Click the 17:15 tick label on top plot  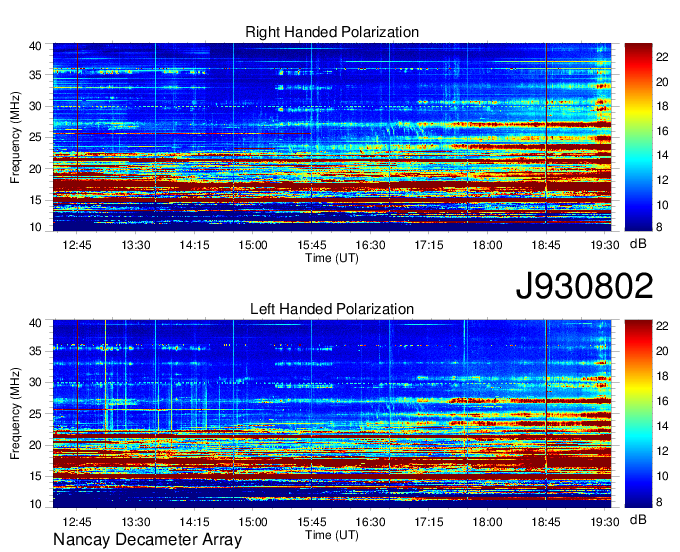coord(428,245)
